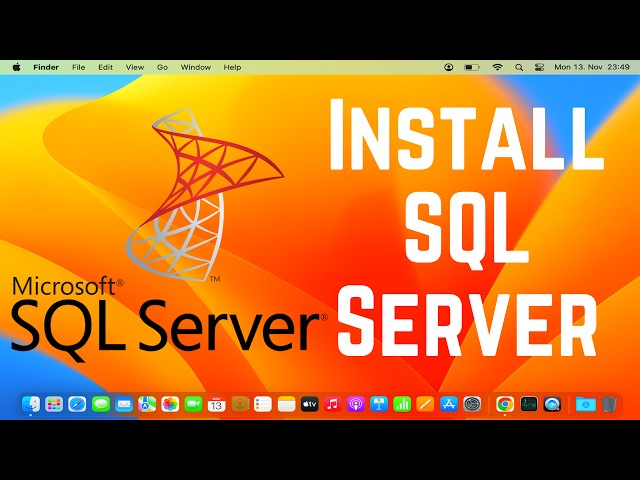Open the Contacts app

240,404
